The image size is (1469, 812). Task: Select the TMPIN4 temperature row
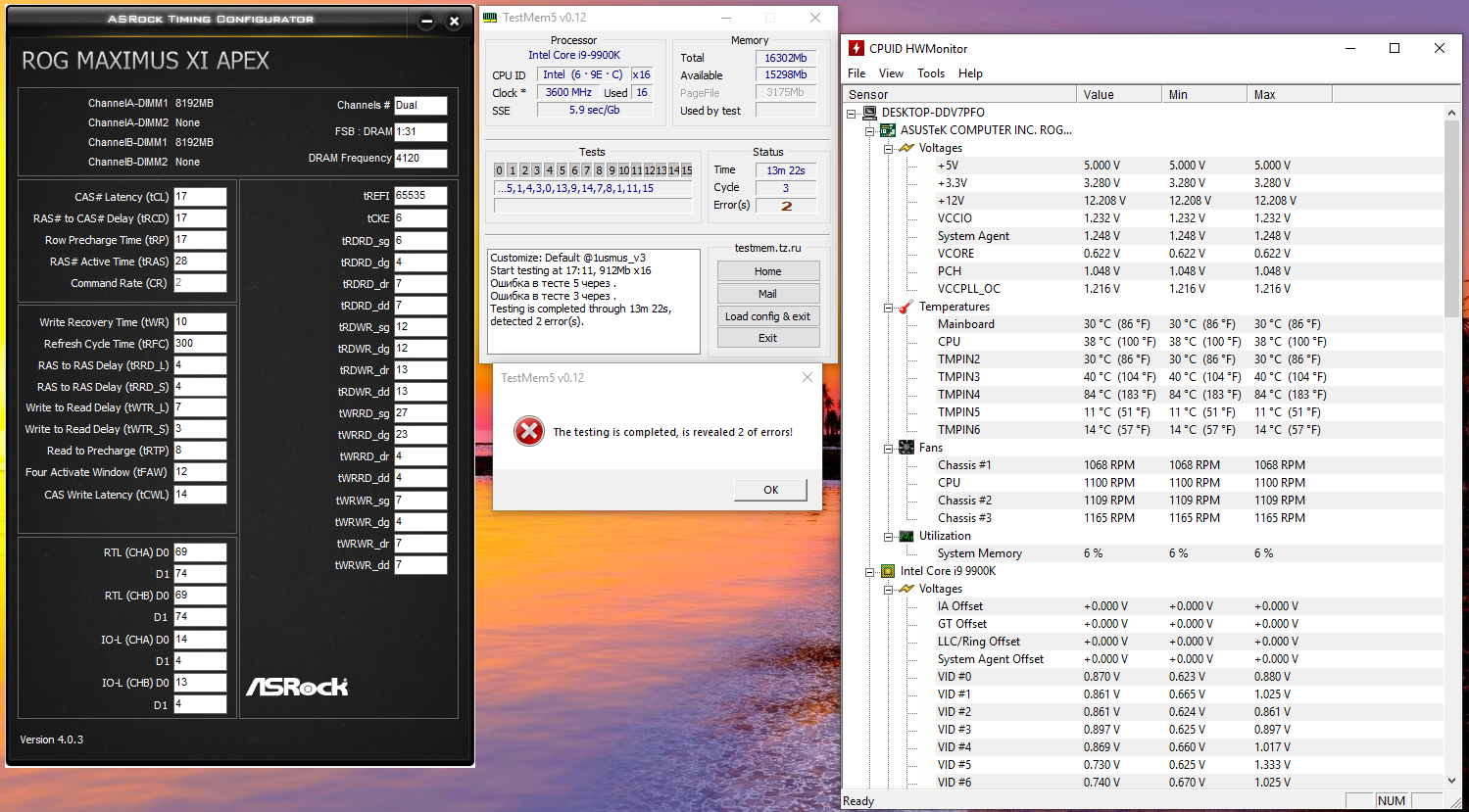(1143, 395)
